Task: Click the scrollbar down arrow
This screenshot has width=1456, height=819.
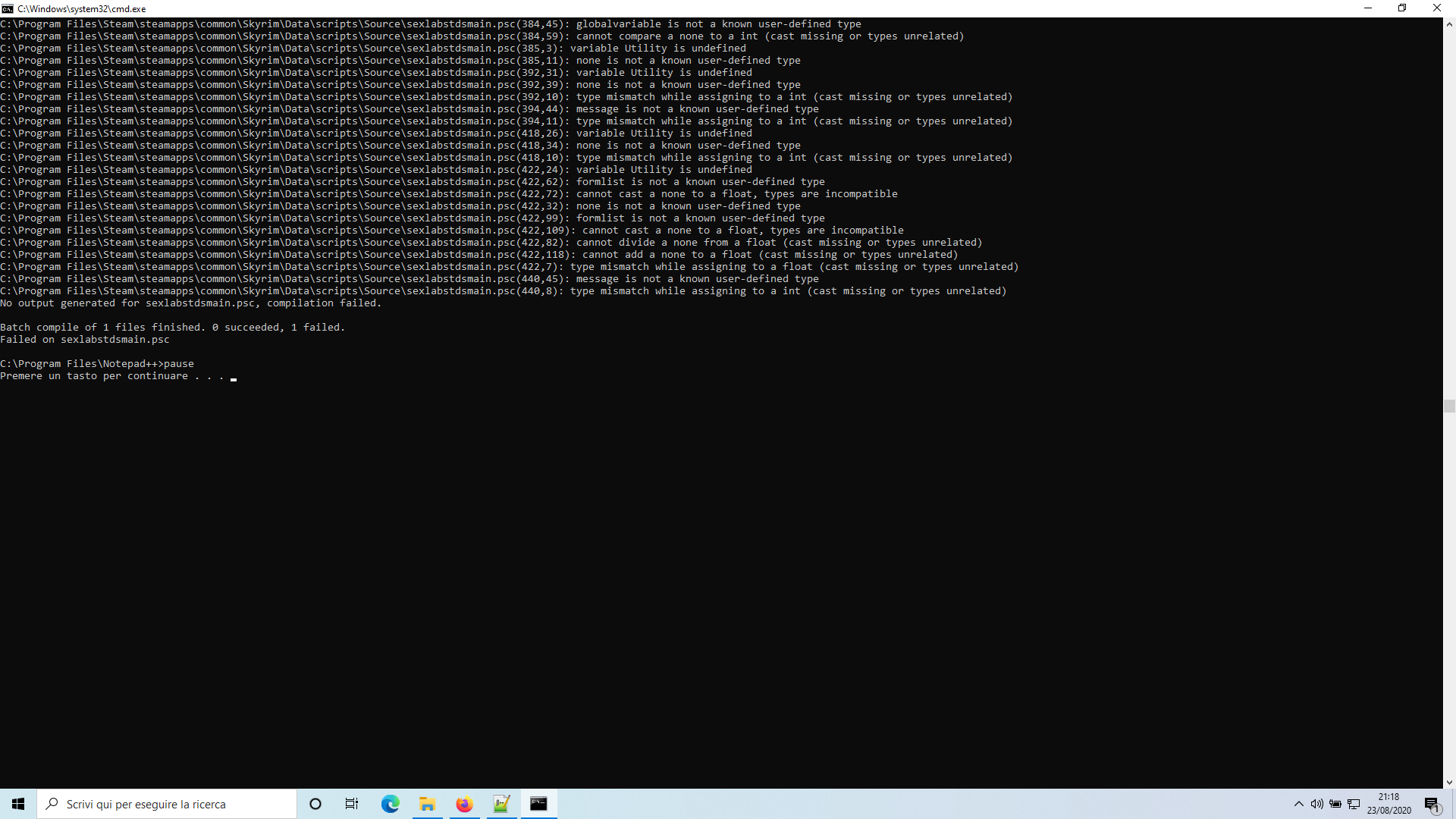Action: [1449, 783]
